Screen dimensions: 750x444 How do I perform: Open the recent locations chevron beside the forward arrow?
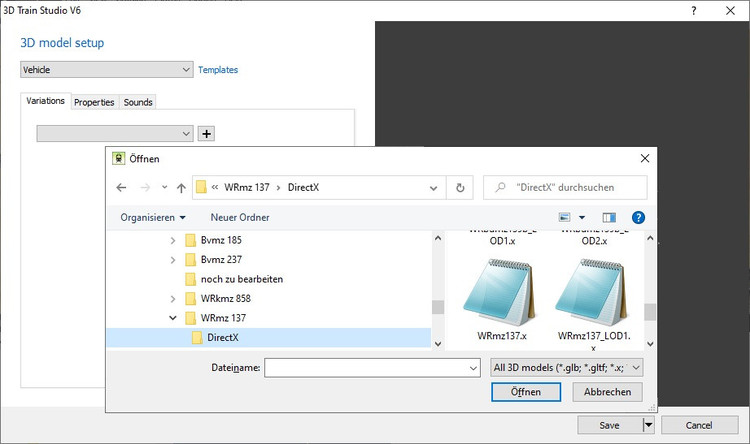(x=165, y=187)
